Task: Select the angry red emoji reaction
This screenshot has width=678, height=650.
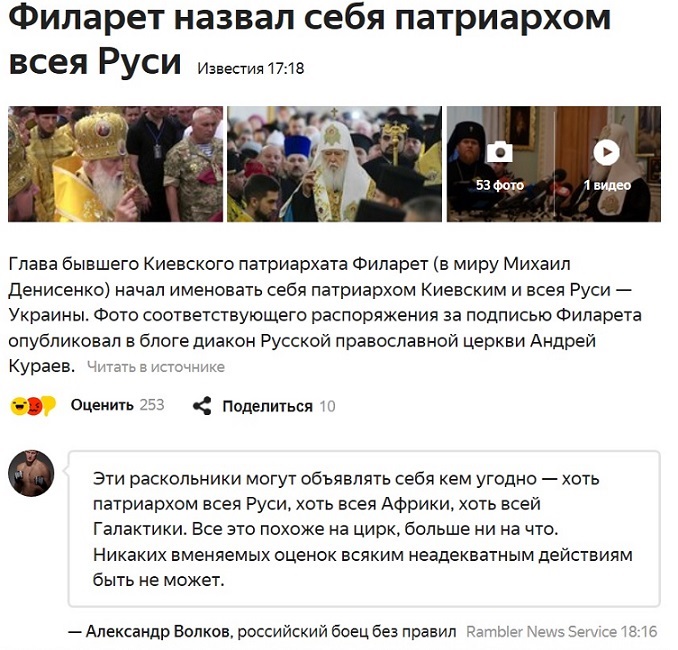Action: (x=35, y=406)
